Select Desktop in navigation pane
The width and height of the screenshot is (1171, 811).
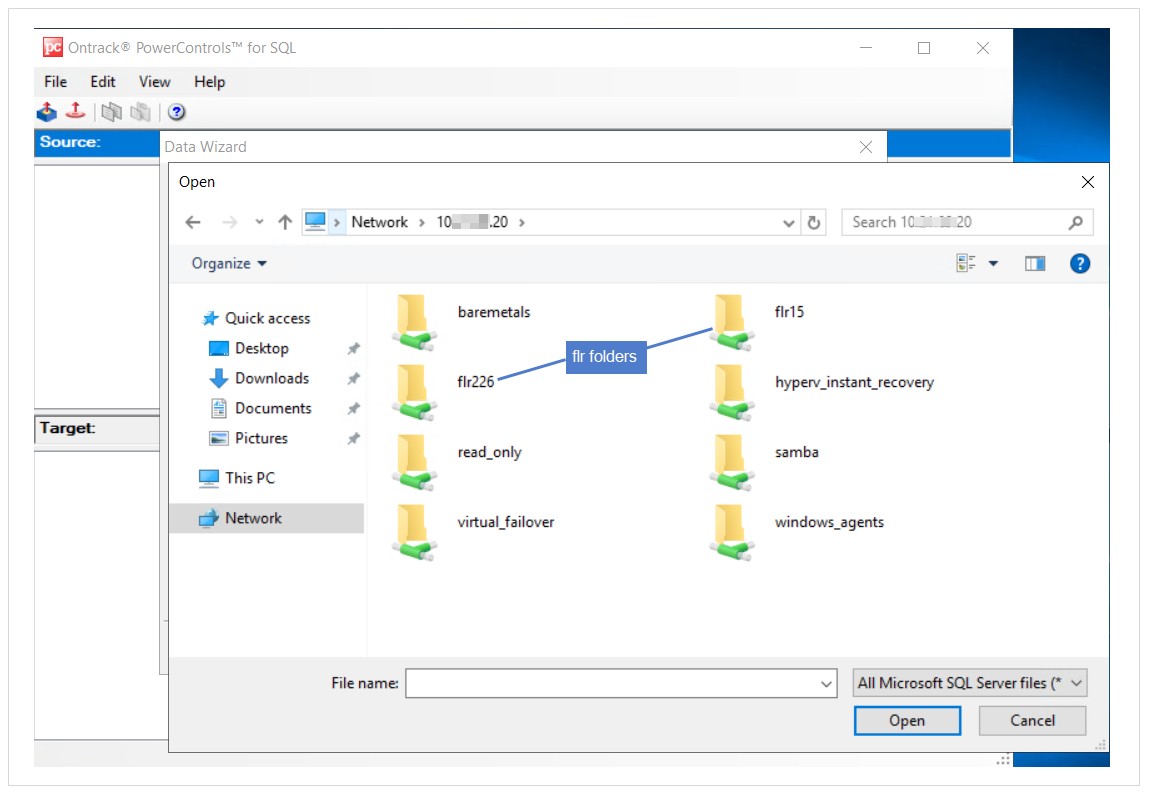[x=261, y=349]
